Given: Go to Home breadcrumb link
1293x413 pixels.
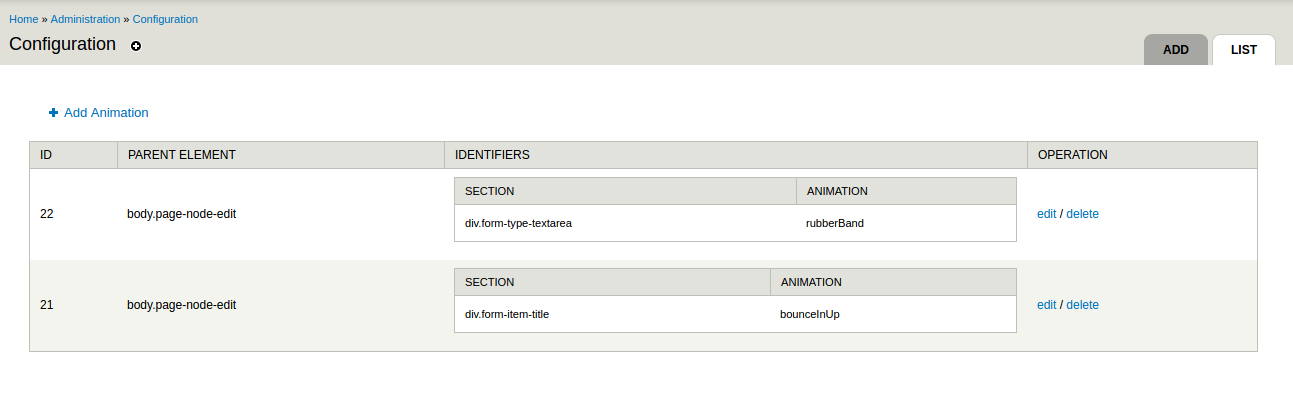Looking at the screenshot, I should click(24, 19).
